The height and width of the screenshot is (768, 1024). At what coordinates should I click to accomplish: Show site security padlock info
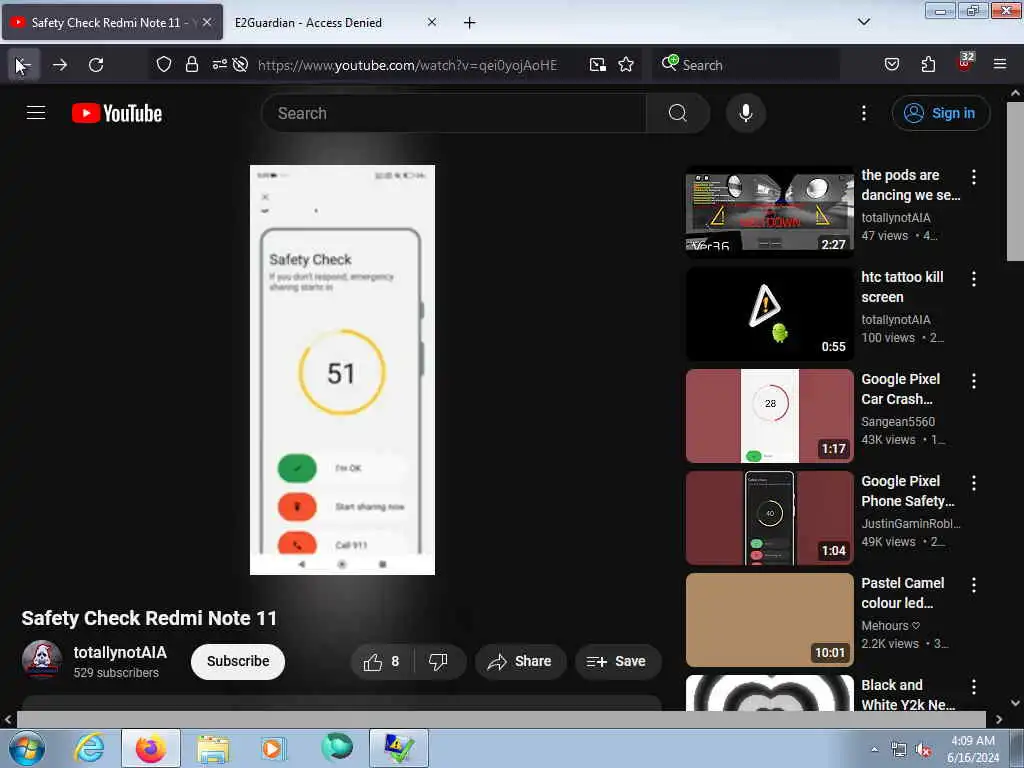[x=191, y=65]
